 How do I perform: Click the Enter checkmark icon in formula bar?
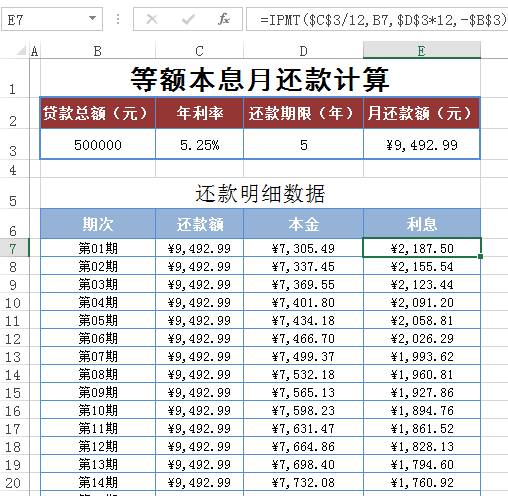[188, 19]
